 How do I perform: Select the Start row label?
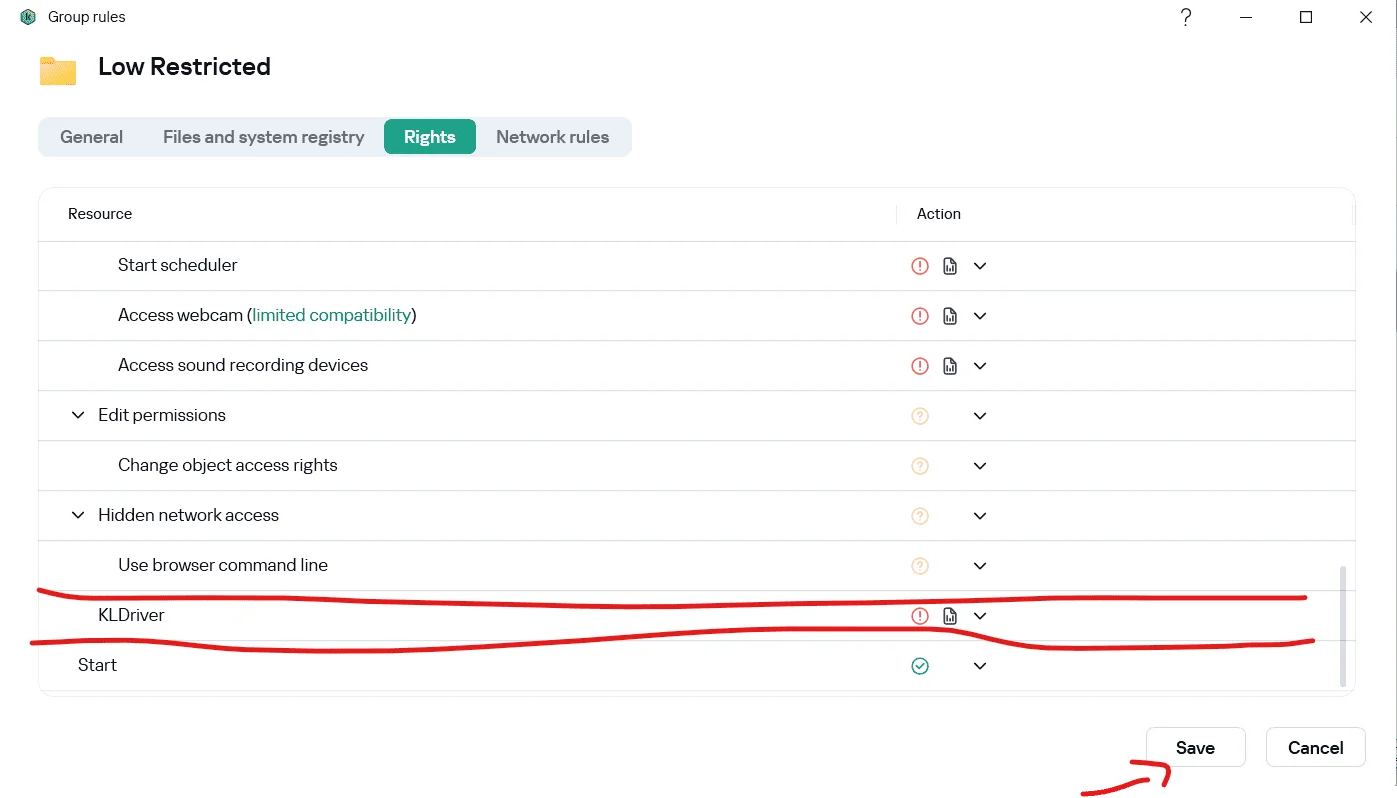(97, 665)
